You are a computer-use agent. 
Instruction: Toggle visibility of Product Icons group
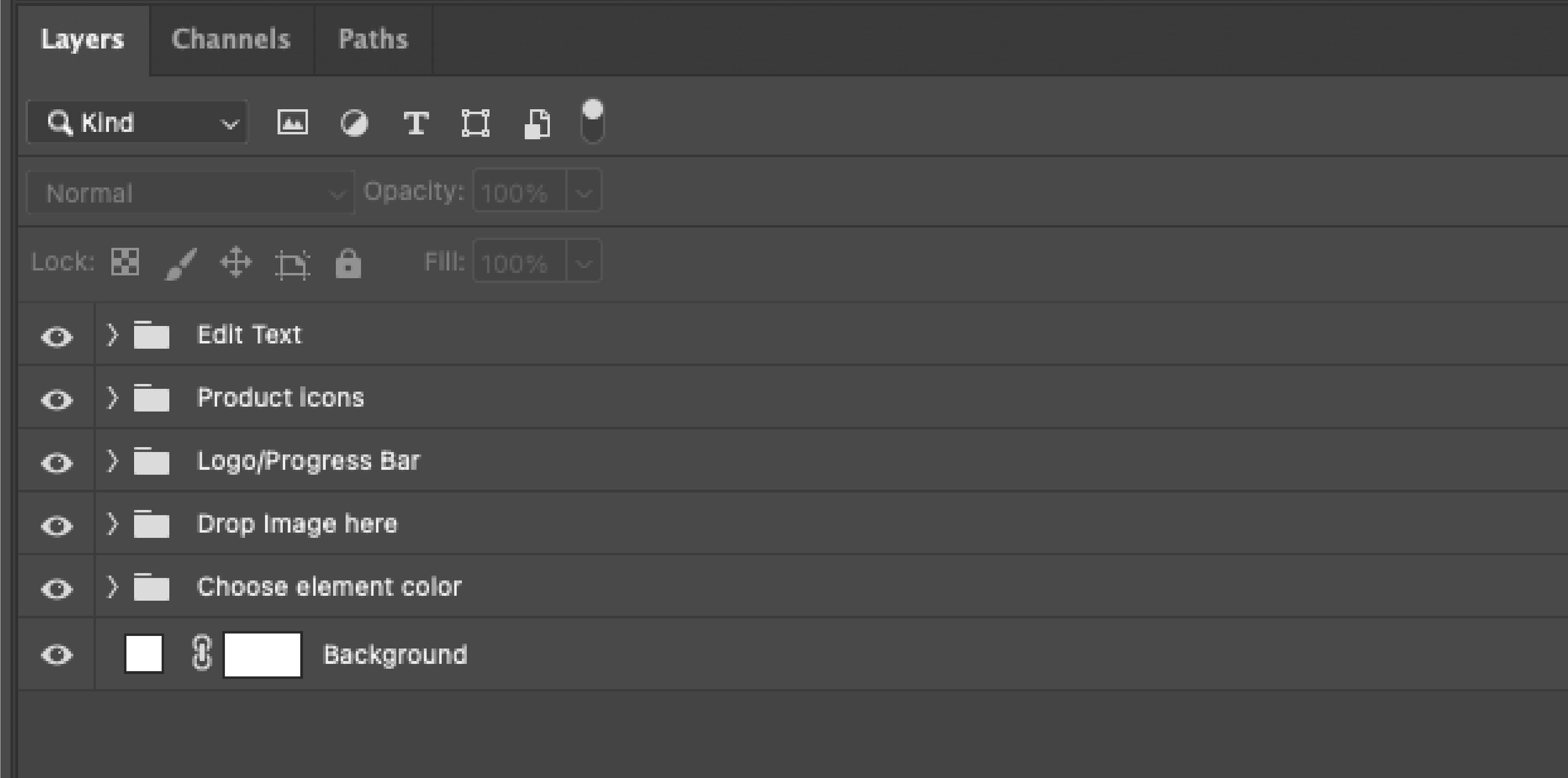[57, 400]
